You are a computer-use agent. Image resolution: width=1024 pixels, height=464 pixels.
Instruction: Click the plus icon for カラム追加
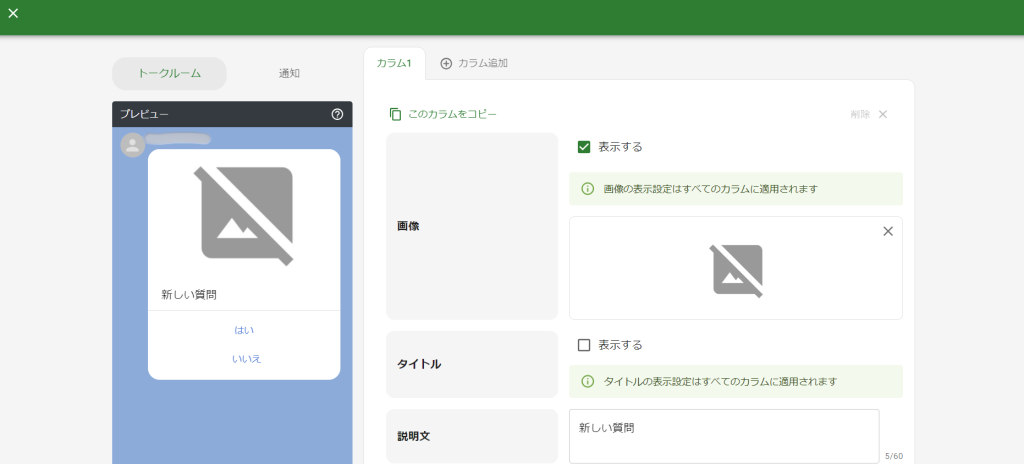coord(446,63)
